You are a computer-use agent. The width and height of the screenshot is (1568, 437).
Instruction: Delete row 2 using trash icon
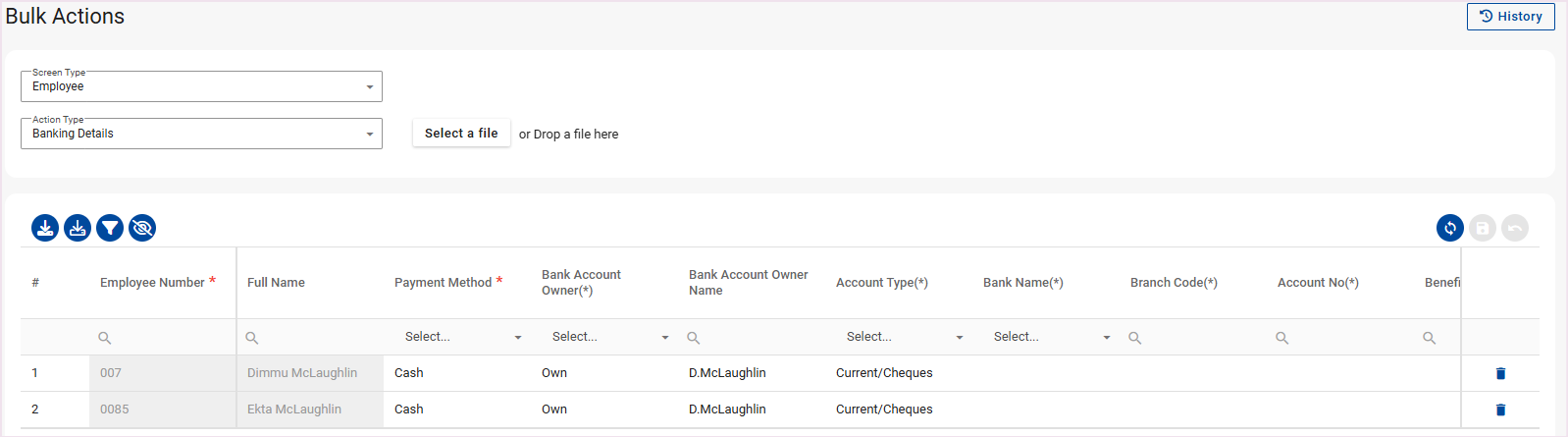tap(1499, 410)
